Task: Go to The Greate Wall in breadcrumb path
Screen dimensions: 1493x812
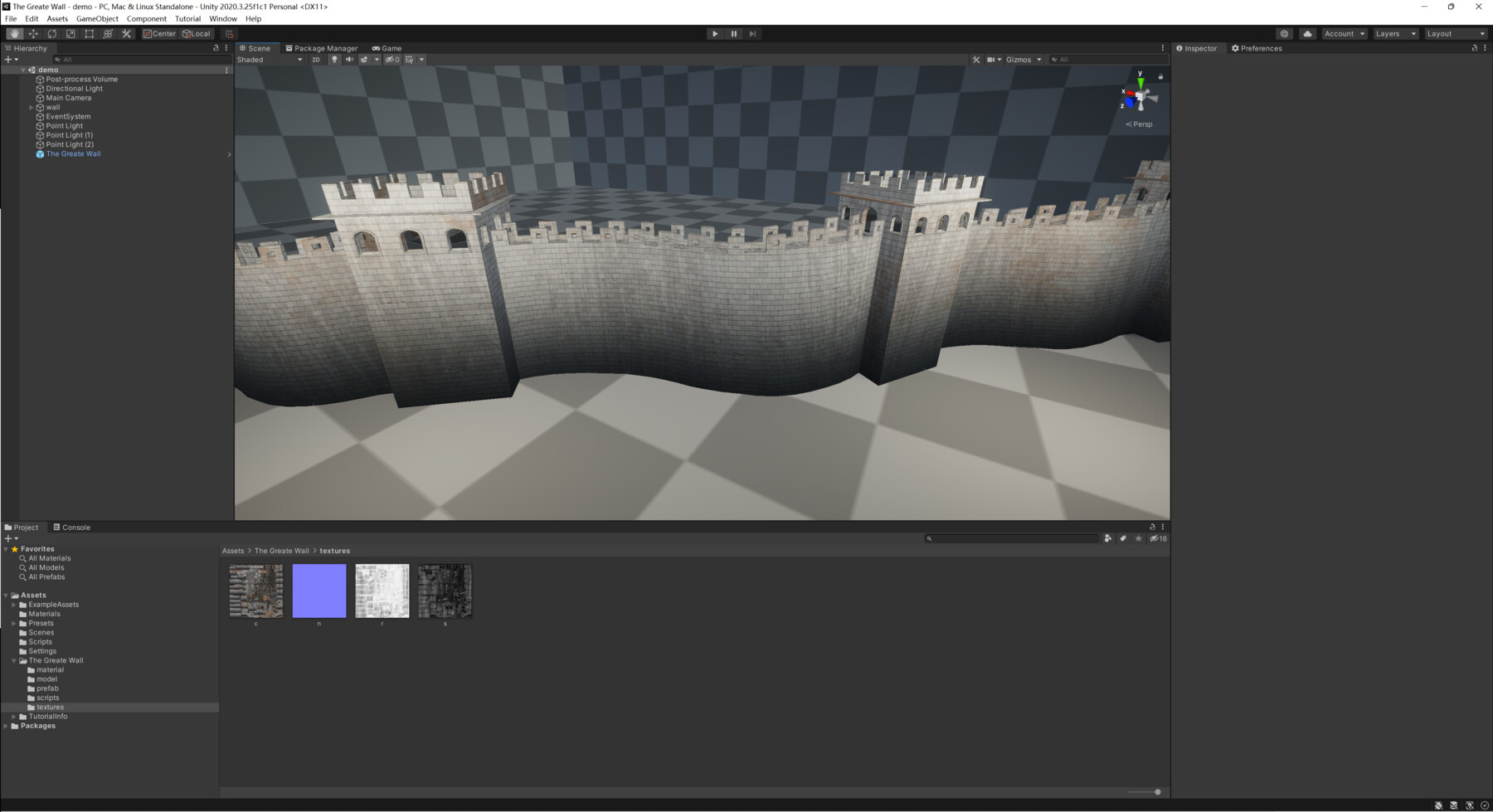Action: [x=281, y=551]
